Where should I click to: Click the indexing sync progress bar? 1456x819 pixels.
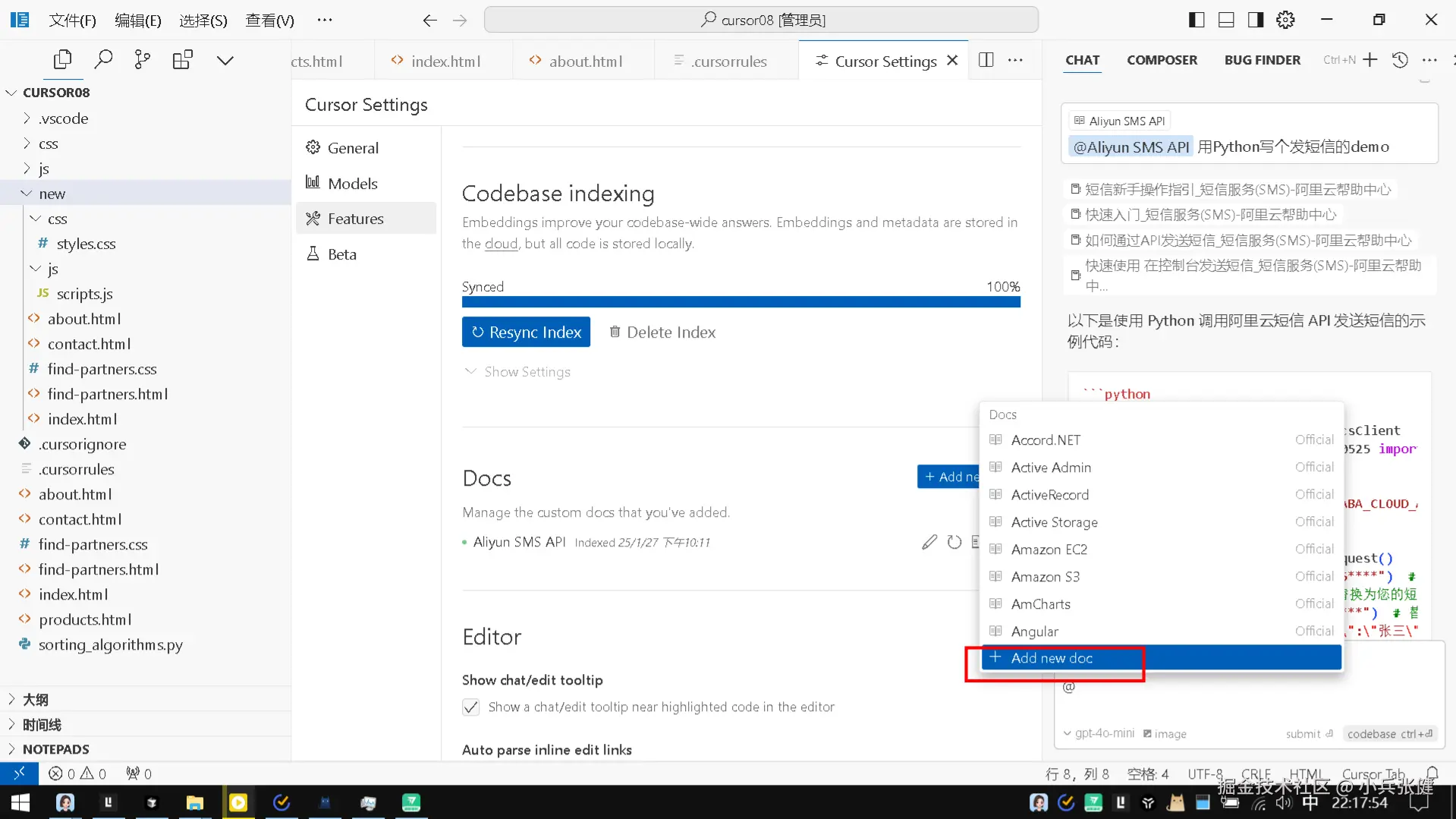pos(741,302)
